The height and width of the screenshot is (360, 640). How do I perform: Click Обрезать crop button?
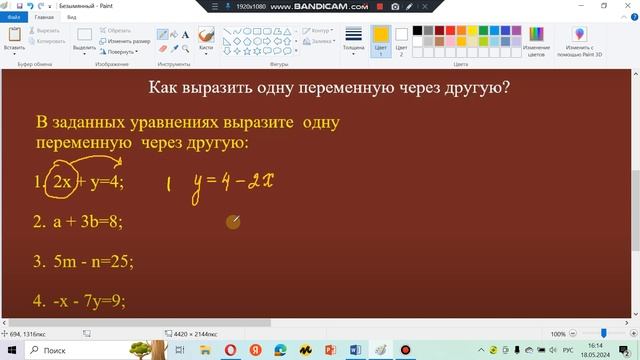116,31
